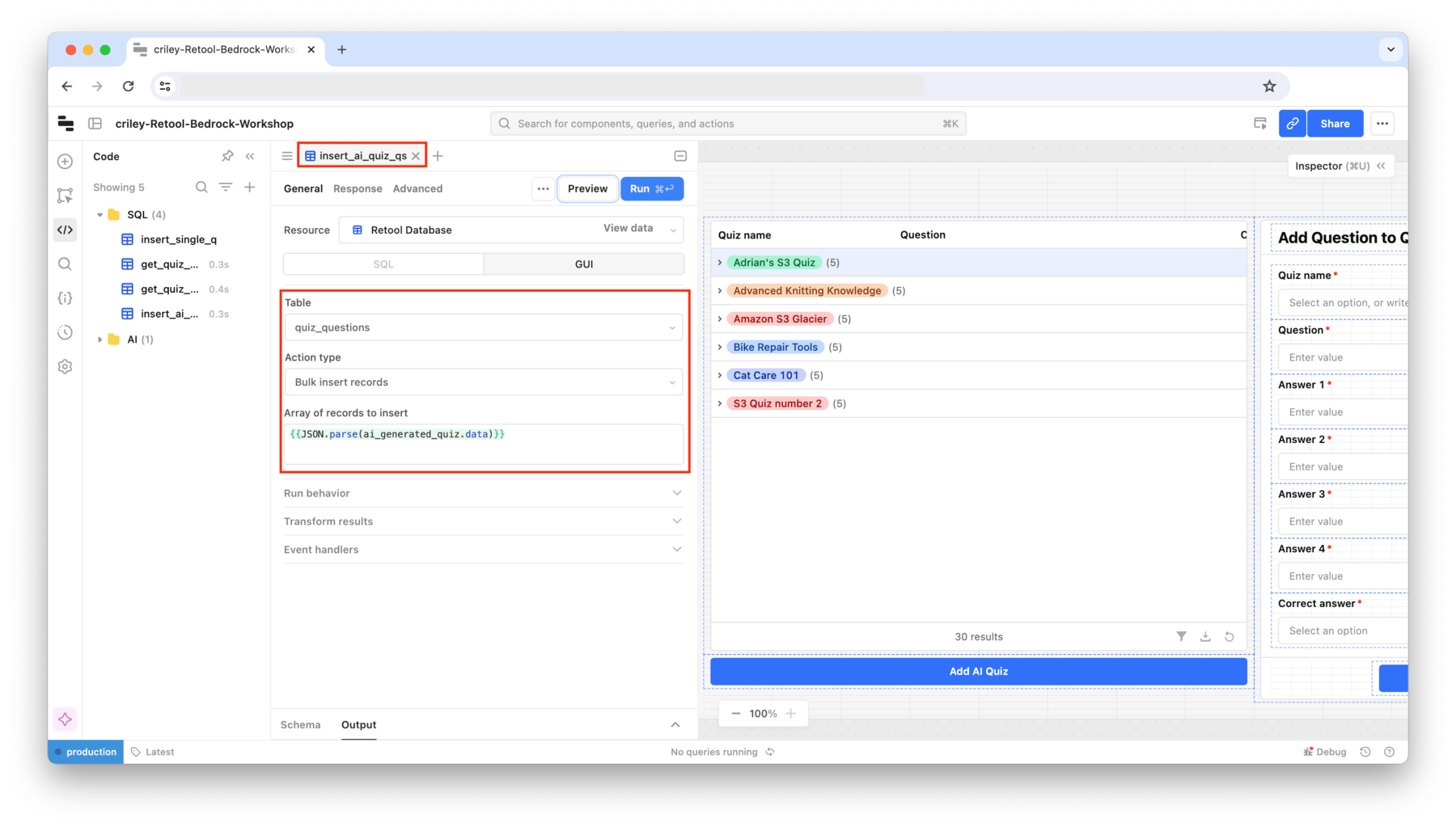
Task: Open the Add component plus panel
Action: [x=66, y=162]
